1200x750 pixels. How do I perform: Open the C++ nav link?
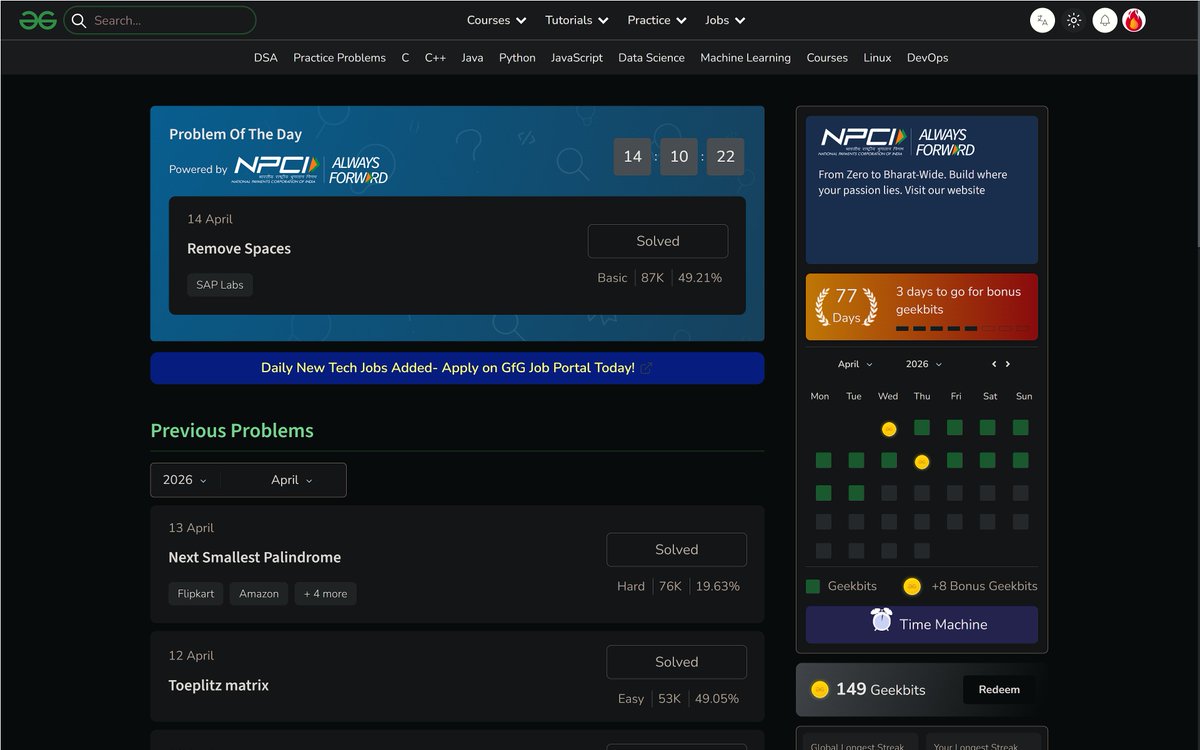click(435, 58)
